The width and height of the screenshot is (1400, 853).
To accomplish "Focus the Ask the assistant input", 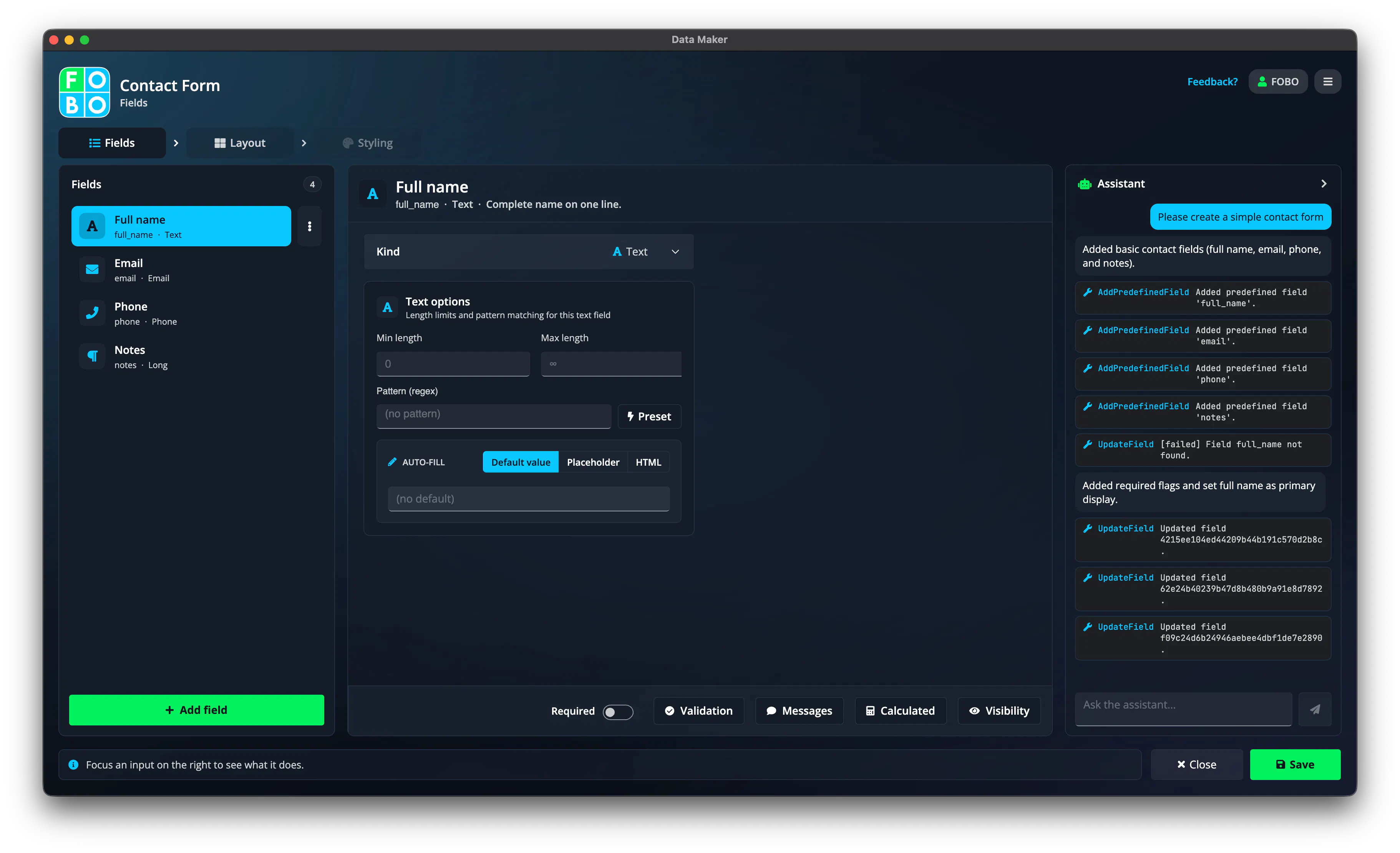I will (x=1183, y=709).
